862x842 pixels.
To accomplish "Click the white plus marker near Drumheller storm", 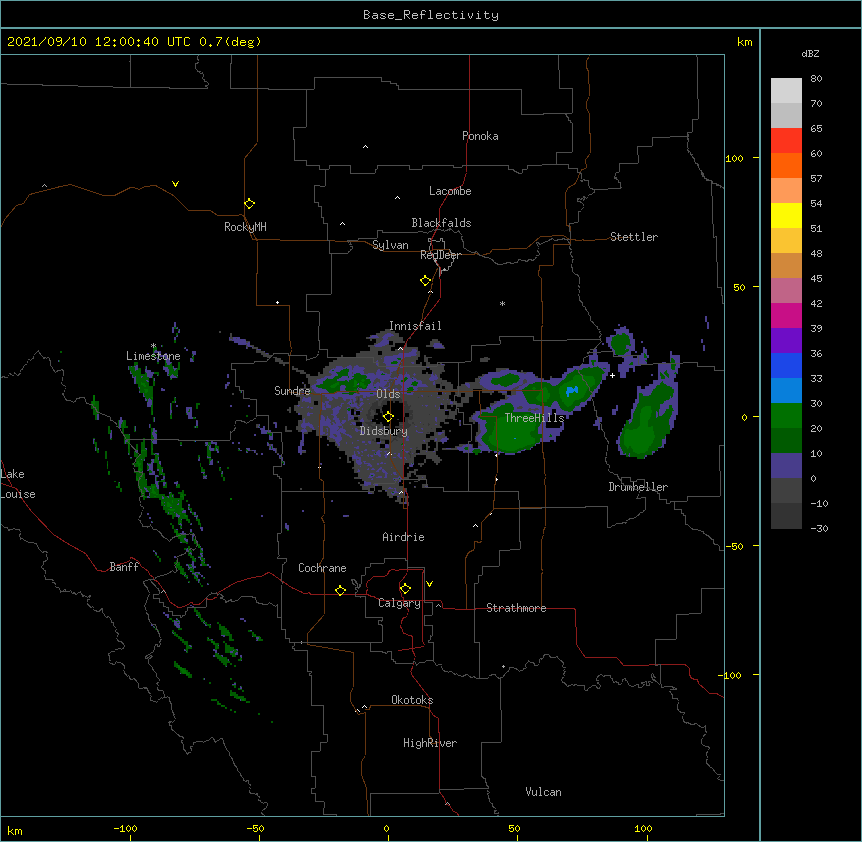I will coord(612,375).
